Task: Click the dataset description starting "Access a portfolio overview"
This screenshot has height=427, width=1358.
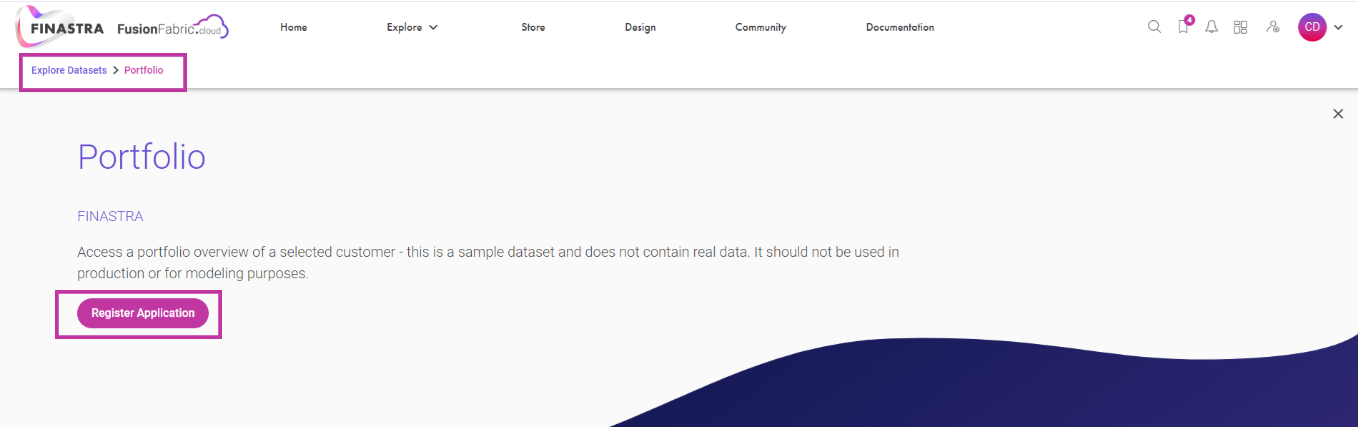Action: (x=488, y=263)
